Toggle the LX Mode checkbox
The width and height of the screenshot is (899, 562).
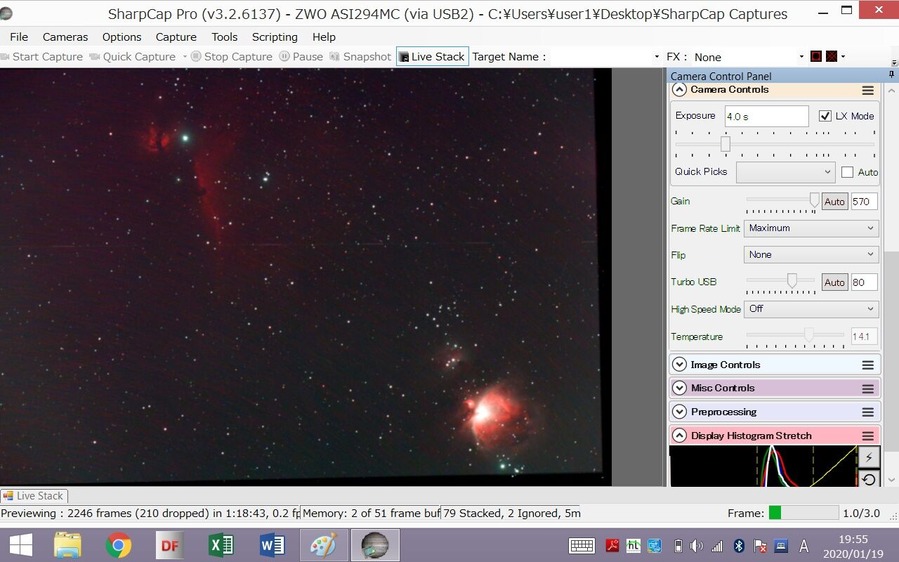[x=825, y=116]
